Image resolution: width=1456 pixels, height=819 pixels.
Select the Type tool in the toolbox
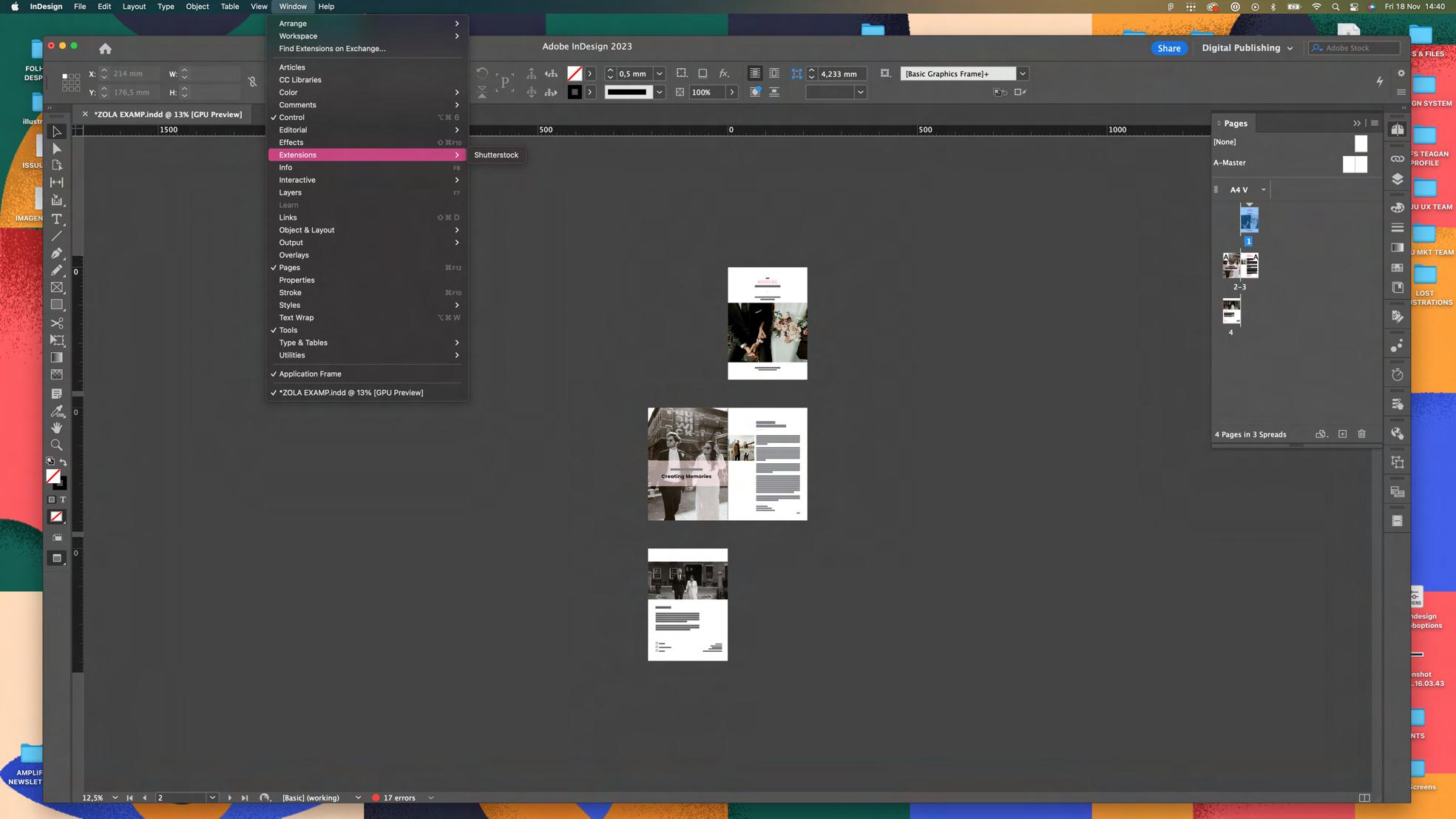click(56, 219)
